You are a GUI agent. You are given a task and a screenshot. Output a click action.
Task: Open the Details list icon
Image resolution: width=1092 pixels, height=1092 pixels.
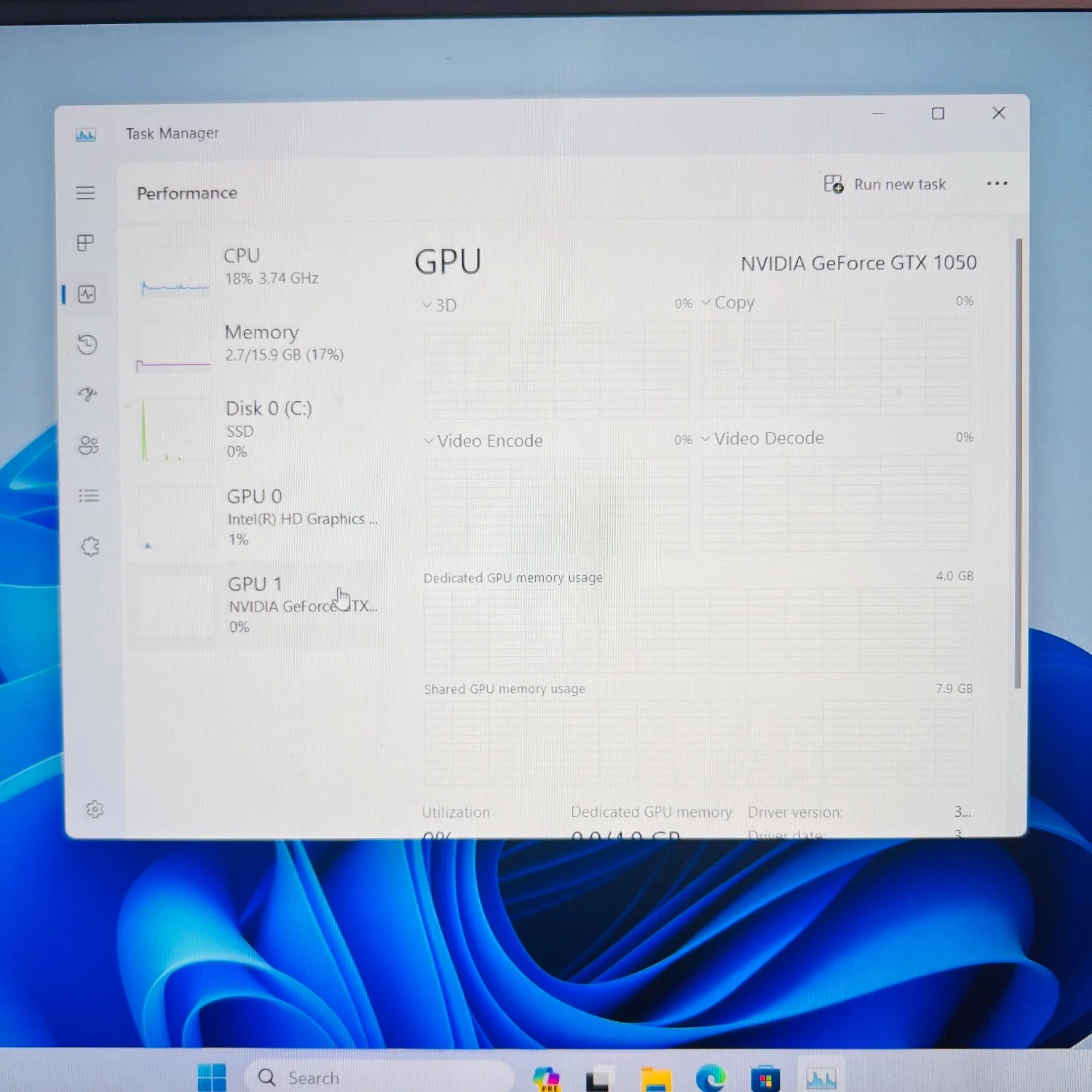(89, 496)
